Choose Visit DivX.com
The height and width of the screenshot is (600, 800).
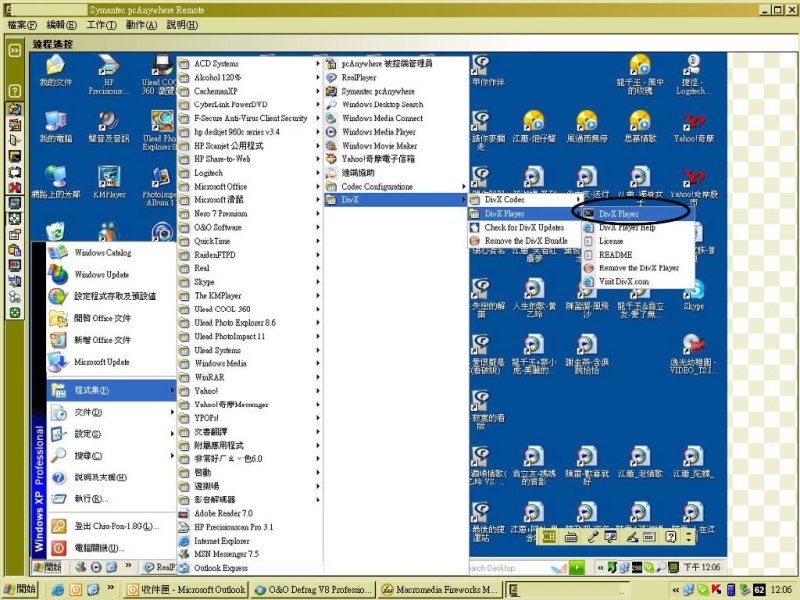point(638,282)
